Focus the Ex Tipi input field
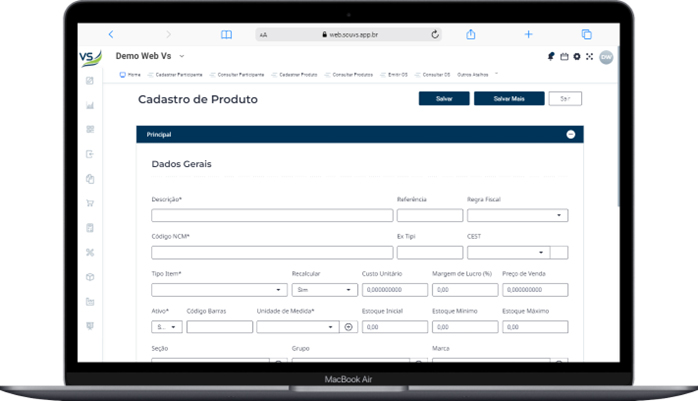Image resolution: width=698 pixels, height=401 pixels. coord(430,252)
